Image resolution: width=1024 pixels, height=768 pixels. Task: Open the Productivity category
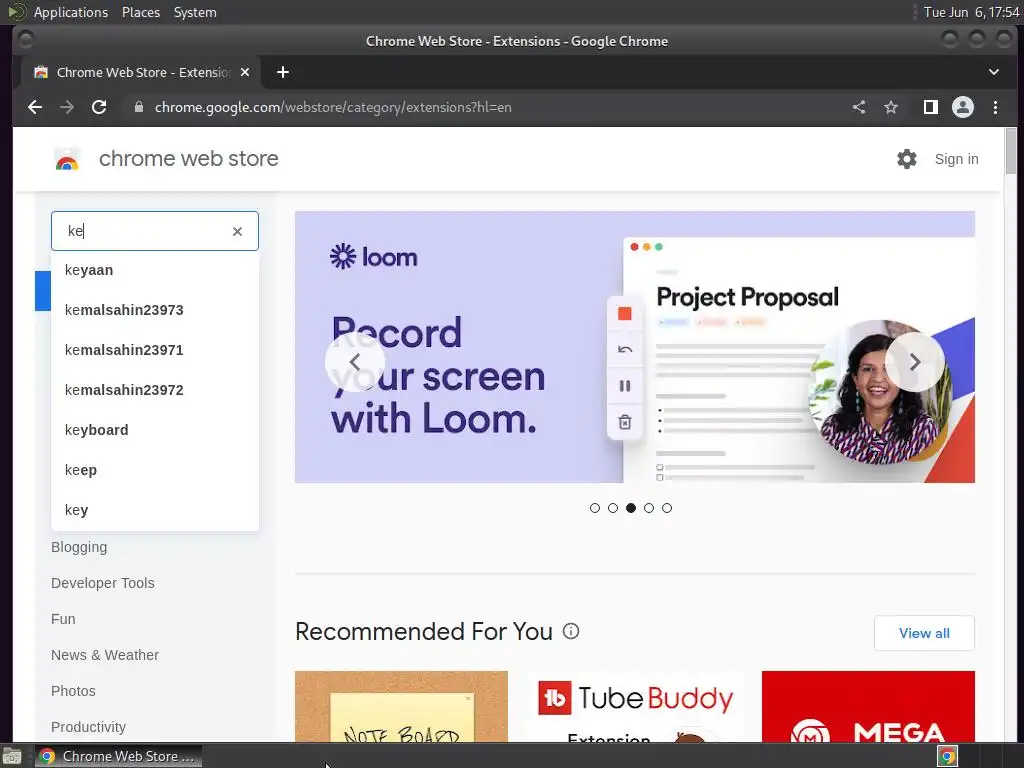(x=88, y=727)
